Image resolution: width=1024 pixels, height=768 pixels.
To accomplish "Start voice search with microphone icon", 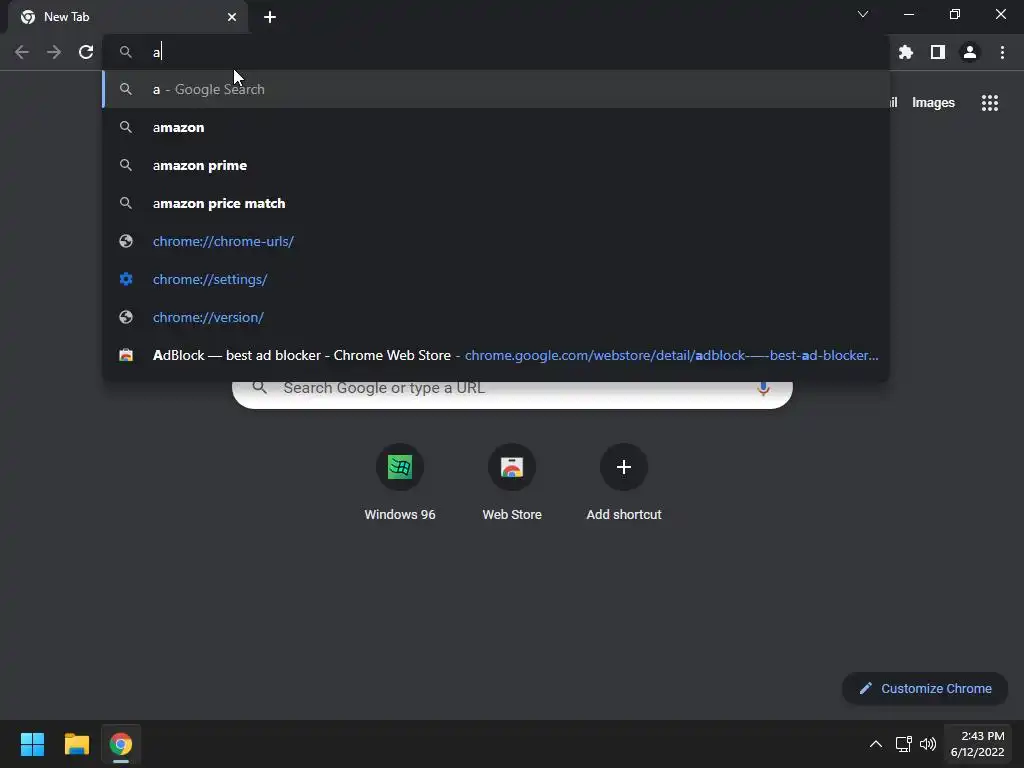I will pos(763,388).
